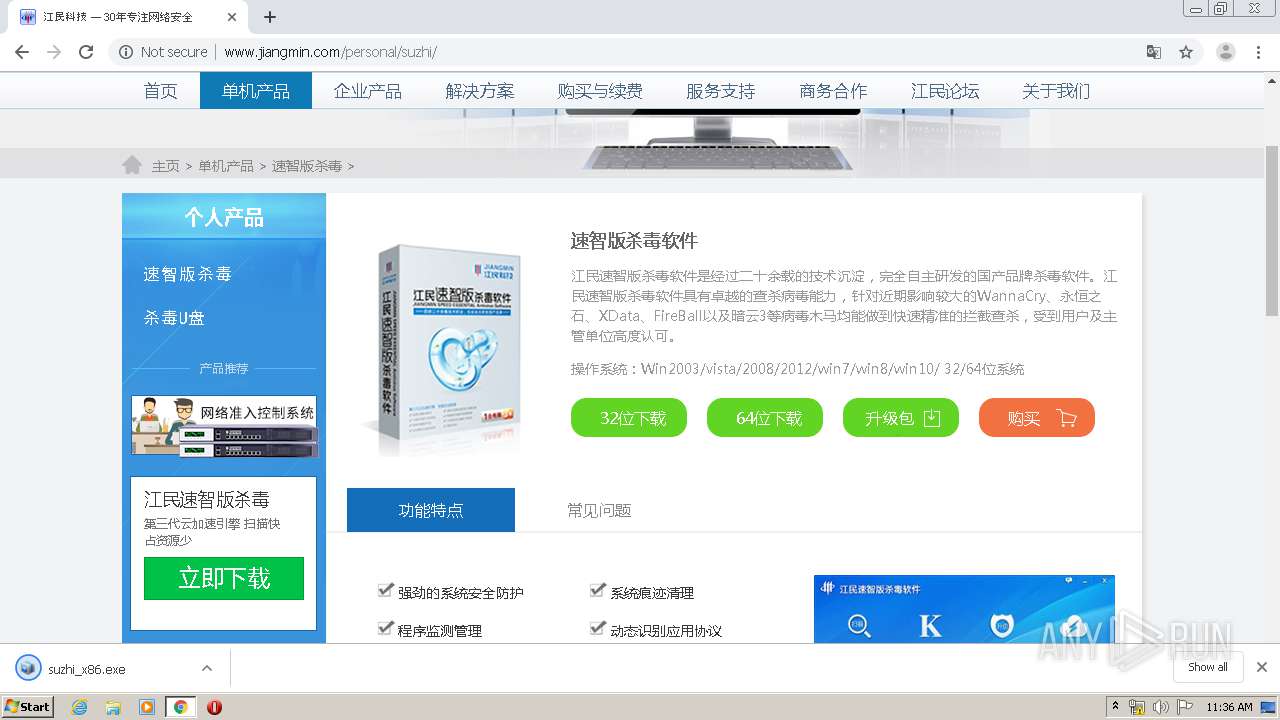Click 速智版杀毒 breadcrumb link
Viewport: 1280px width, 720px height.
(x=307, y=166)
